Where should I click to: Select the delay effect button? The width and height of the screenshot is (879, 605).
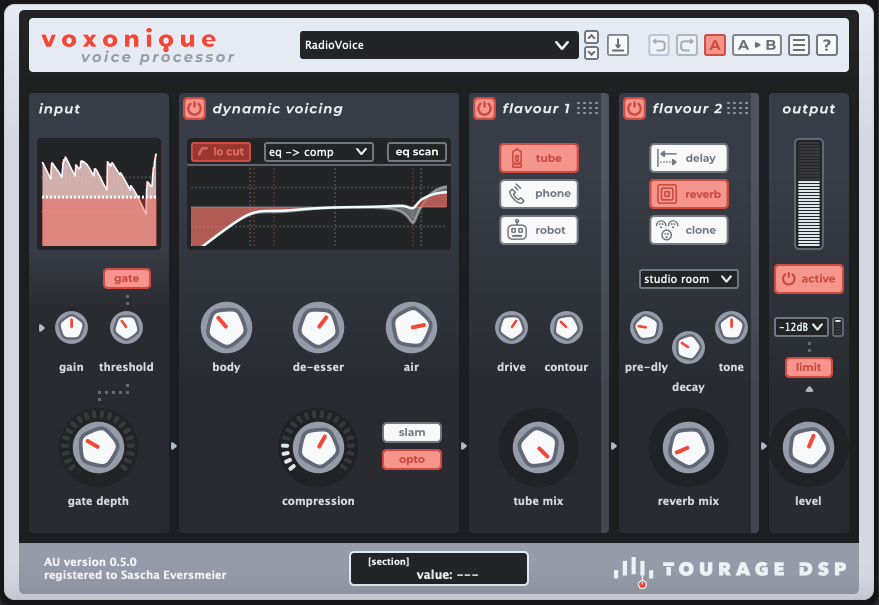tap(689, 158)
